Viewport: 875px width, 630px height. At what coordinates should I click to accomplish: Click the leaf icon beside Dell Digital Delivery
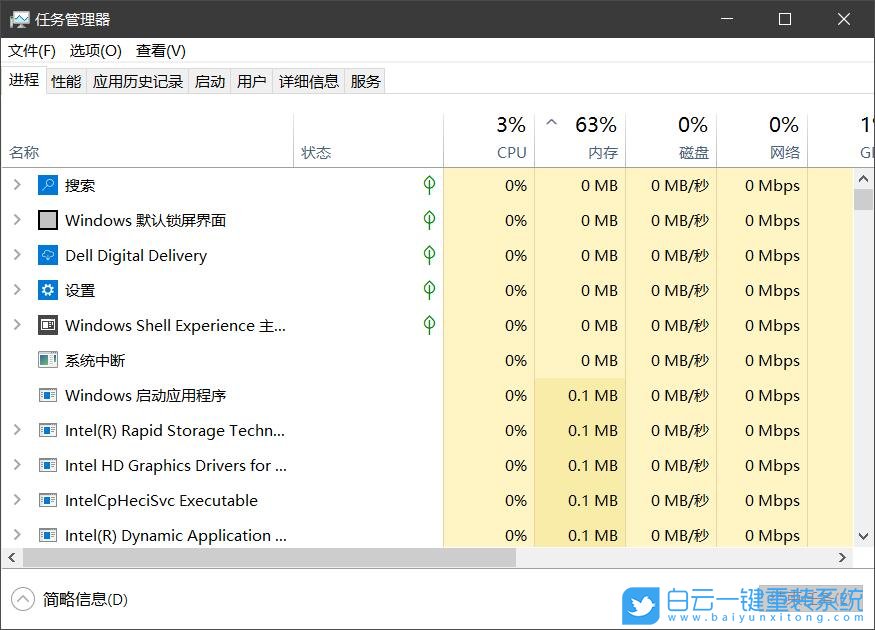click(x=428, y=255)
